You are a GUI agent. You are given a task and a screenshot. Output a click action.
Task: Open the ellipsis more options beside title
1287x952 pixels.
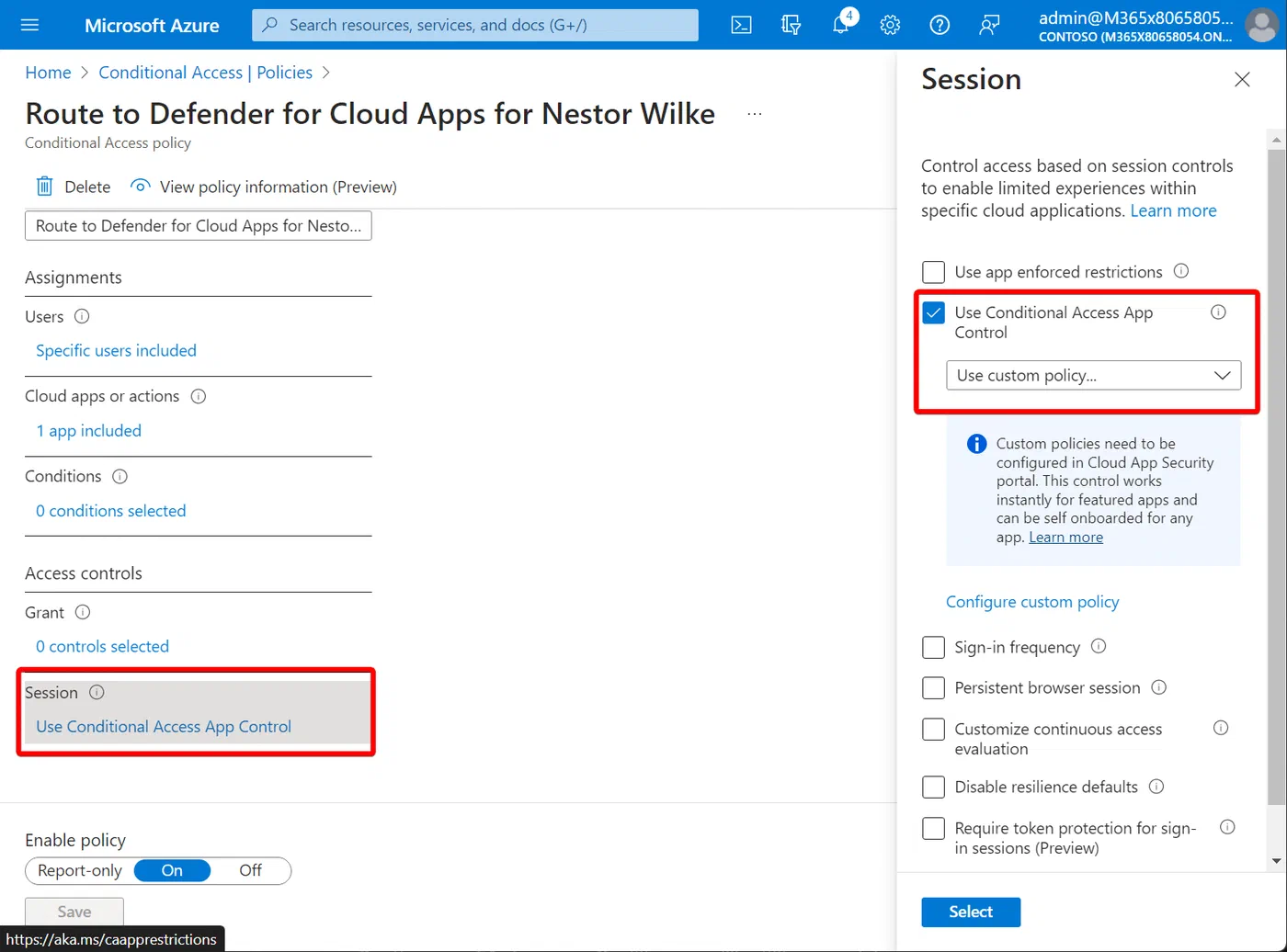click(755, 114)
